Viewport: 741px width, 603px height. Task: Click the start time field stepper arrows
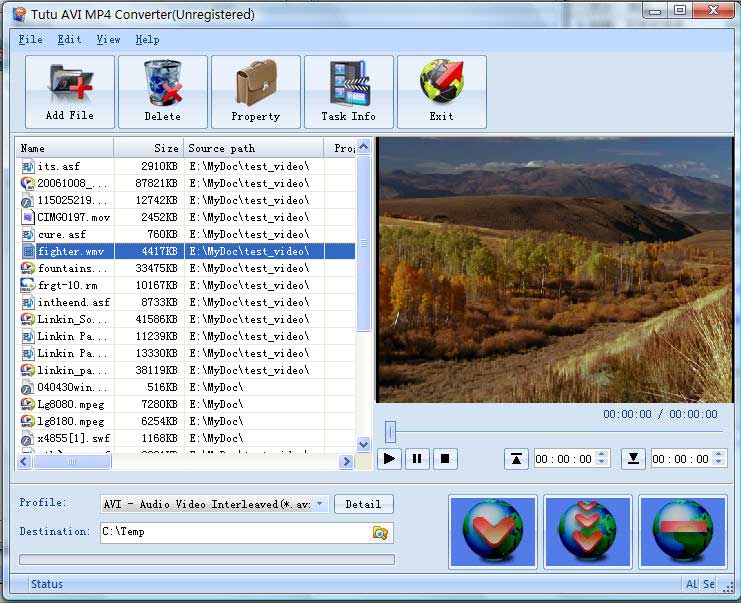(x=602, y=458)
